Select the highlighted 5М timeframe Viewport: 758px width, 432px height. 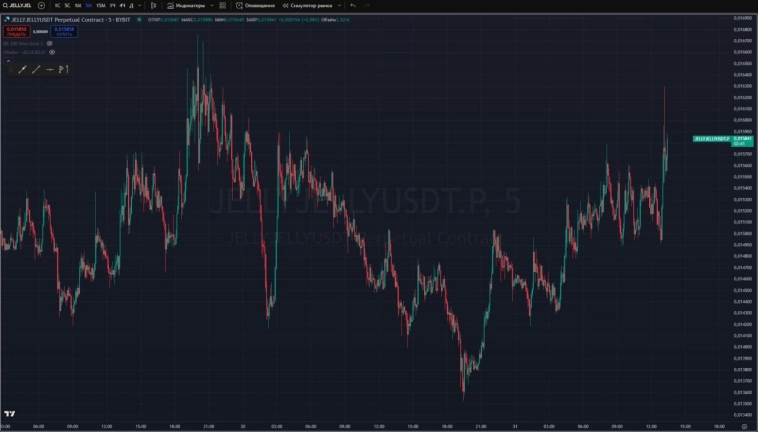click(88, 6)
